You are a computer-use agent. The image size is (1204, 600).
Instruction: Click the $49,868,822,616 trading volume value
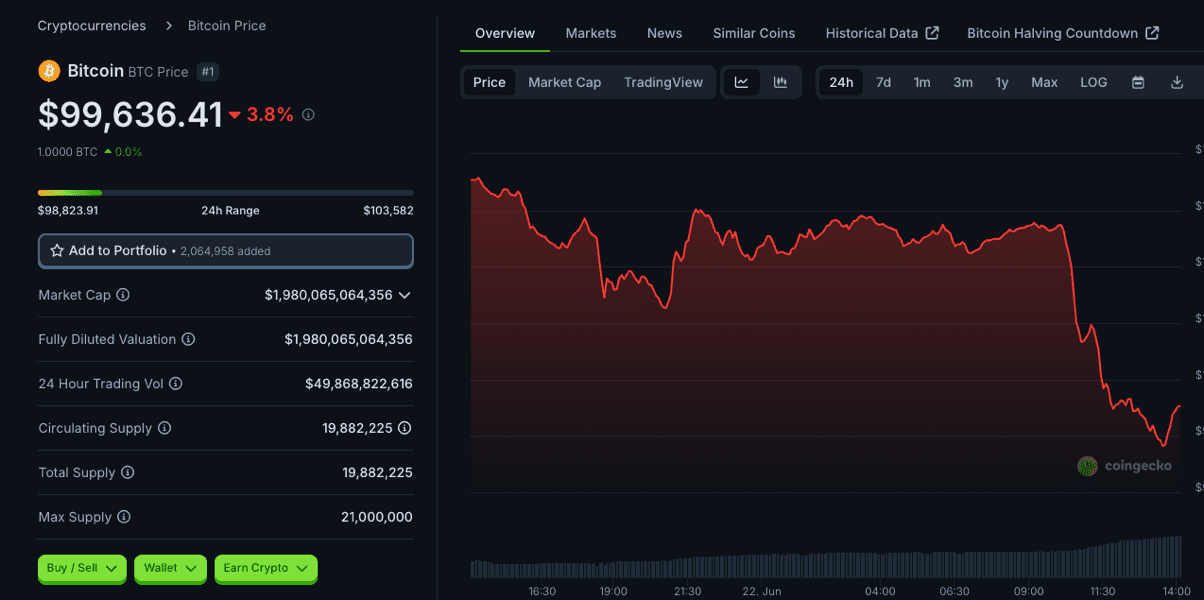tap(359, 384)
